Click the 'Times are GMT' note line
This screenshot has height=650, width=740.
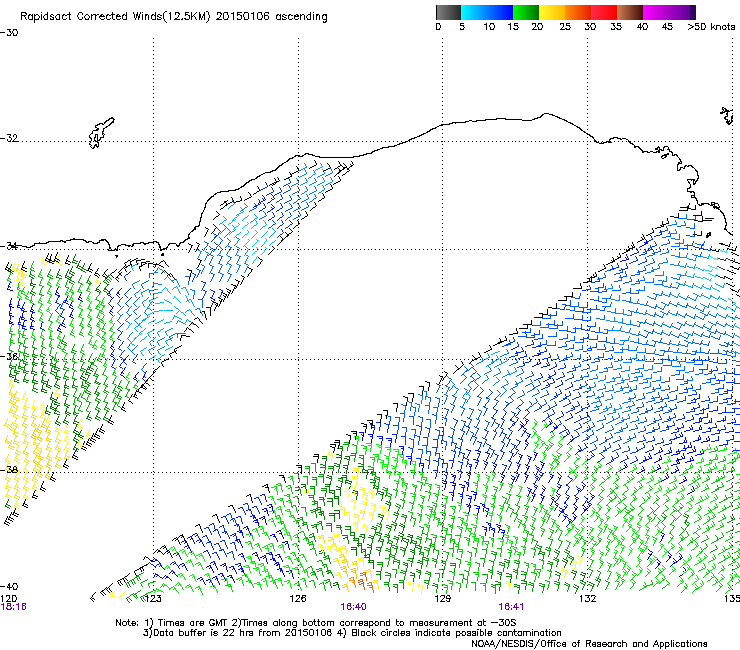(316, 623)
